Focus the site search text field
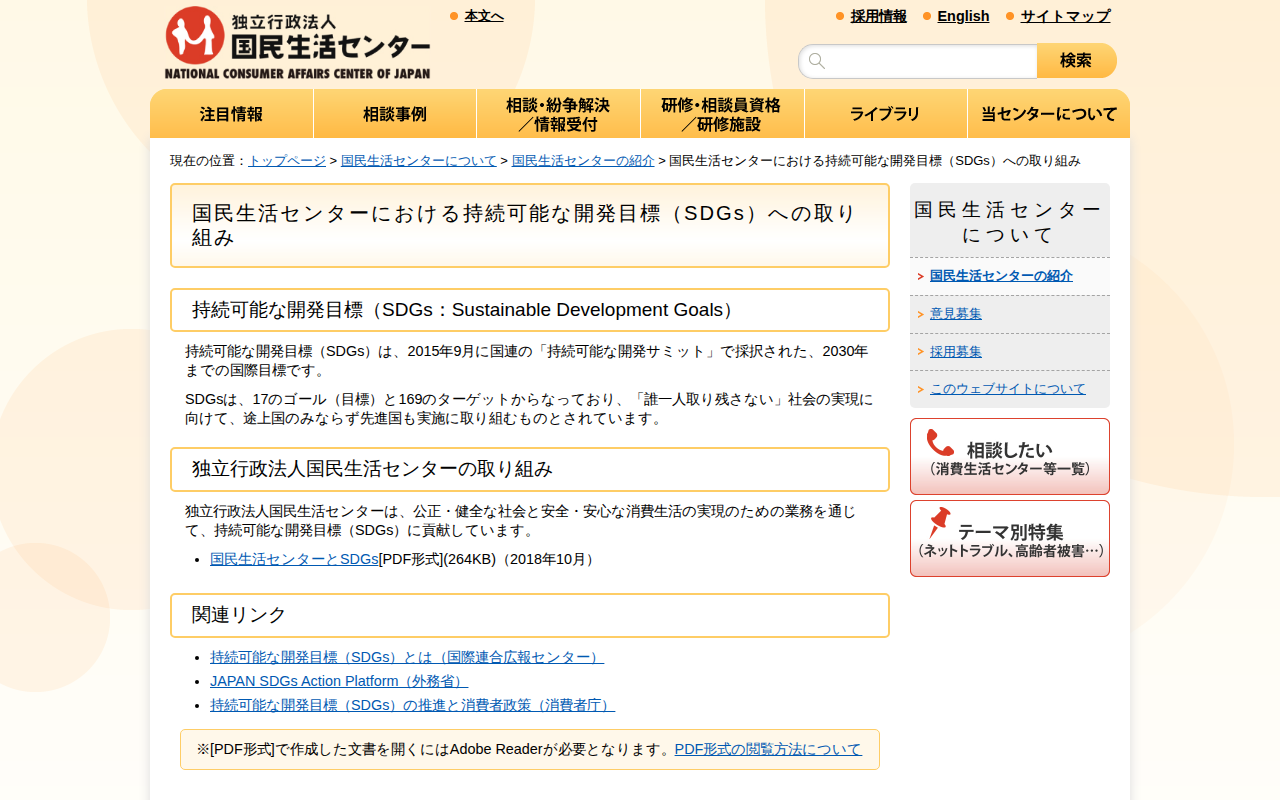The image size is (1280, 800). pyautogui.click(x=918, y=61)
